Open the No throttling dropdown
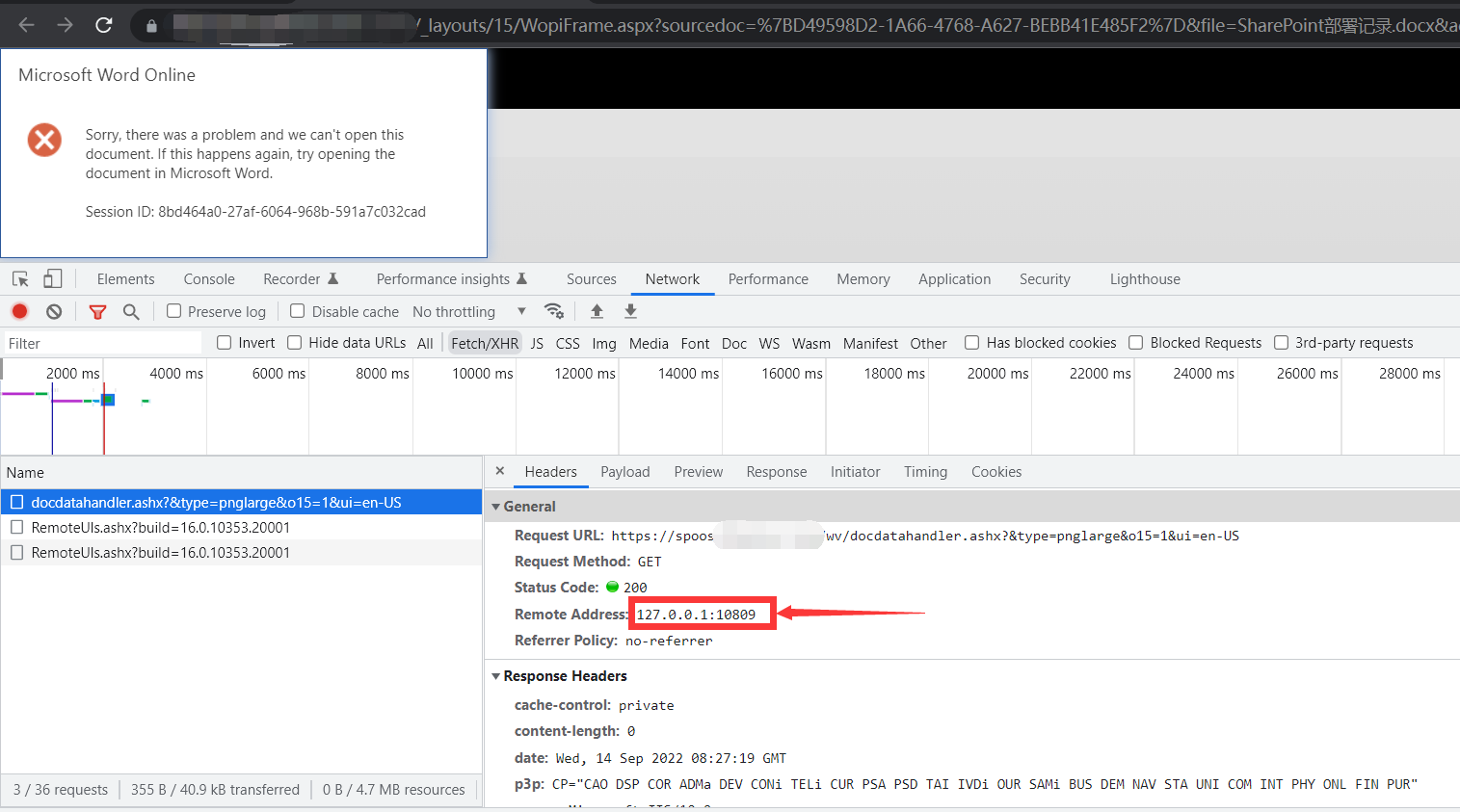1460x812 pixels. [x=468, y=311]
